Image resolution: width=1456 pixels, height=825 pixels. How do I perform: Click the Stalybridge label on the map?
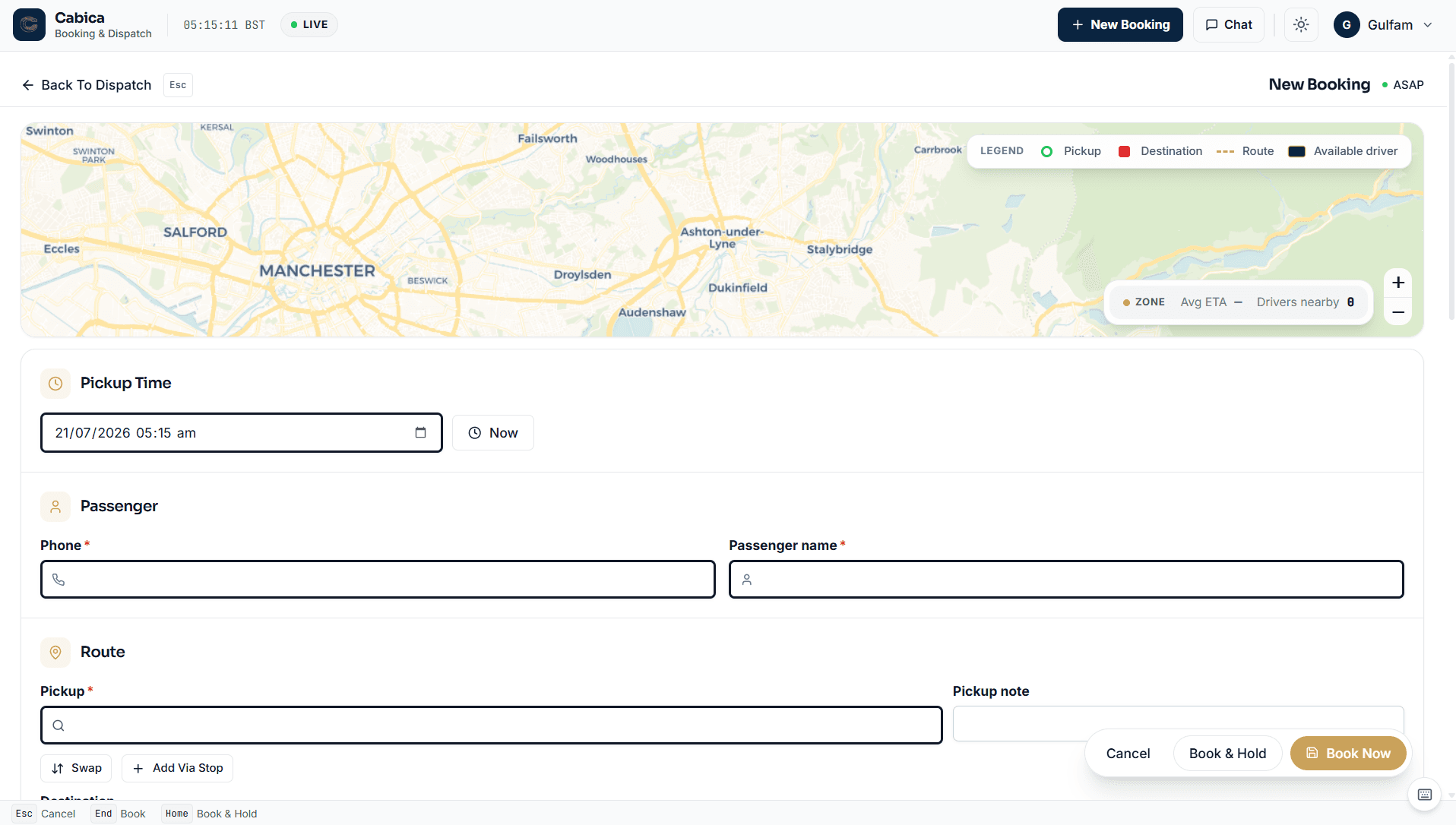[x=840, y=250]
